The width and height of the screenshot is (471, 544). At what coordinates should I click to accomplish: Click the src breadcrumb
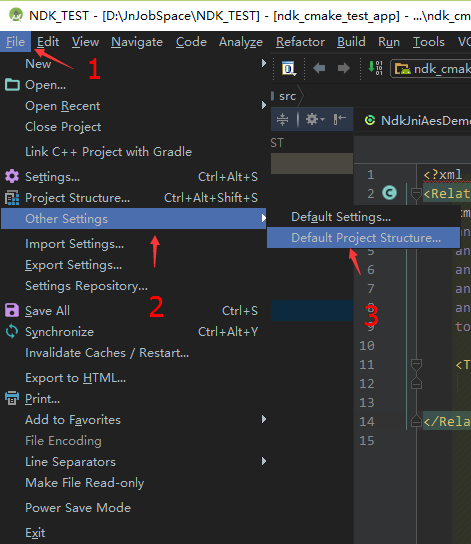[x=288, y=96]
